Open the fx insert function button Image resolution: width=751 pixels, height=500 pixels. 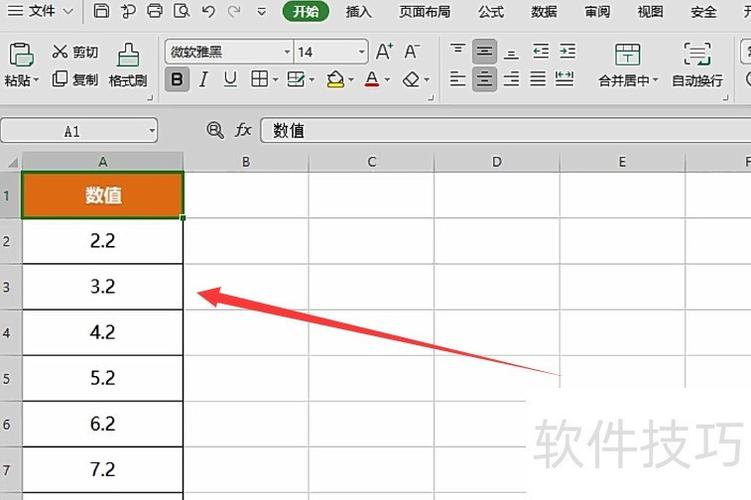[243, 130]
